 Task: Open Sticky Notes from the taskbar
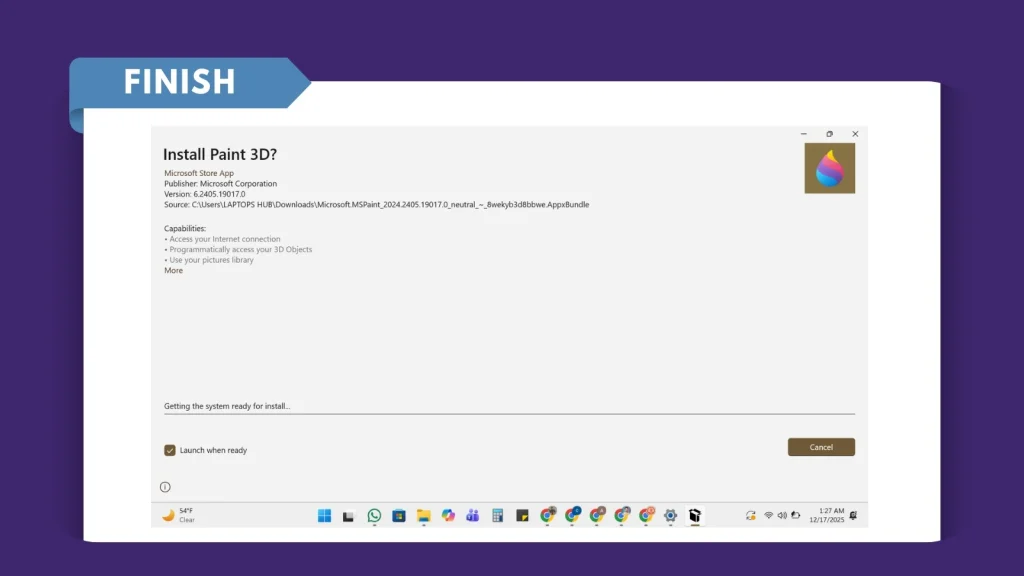[522, 516]
